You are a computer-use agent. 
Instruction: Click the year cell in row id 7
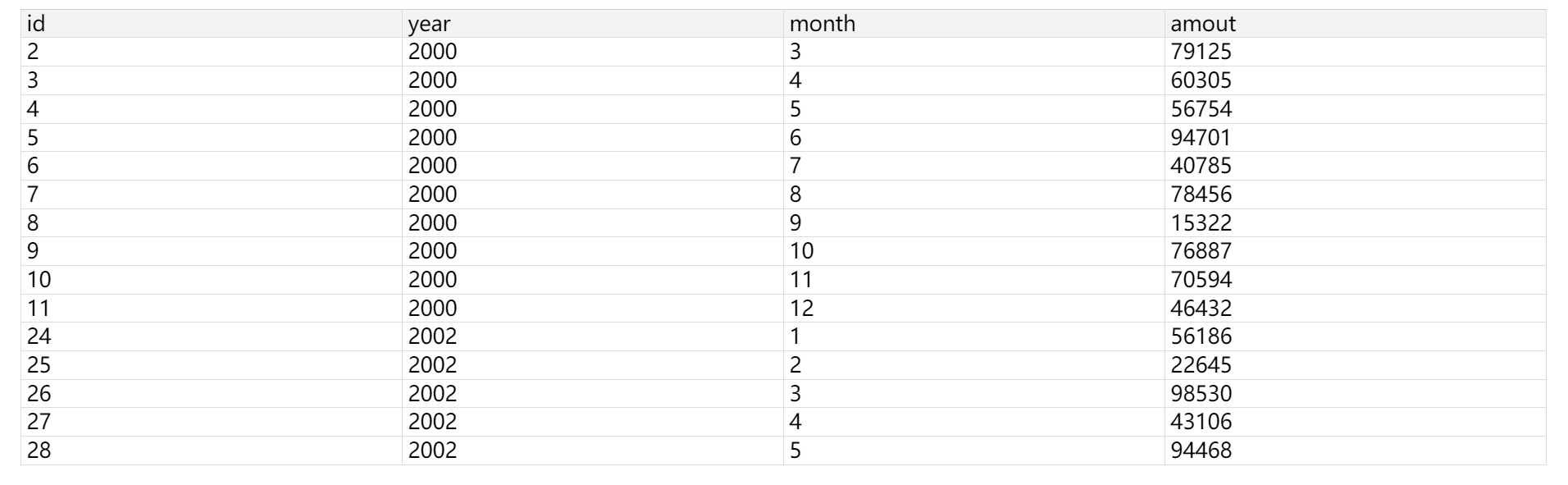point(432,194)
